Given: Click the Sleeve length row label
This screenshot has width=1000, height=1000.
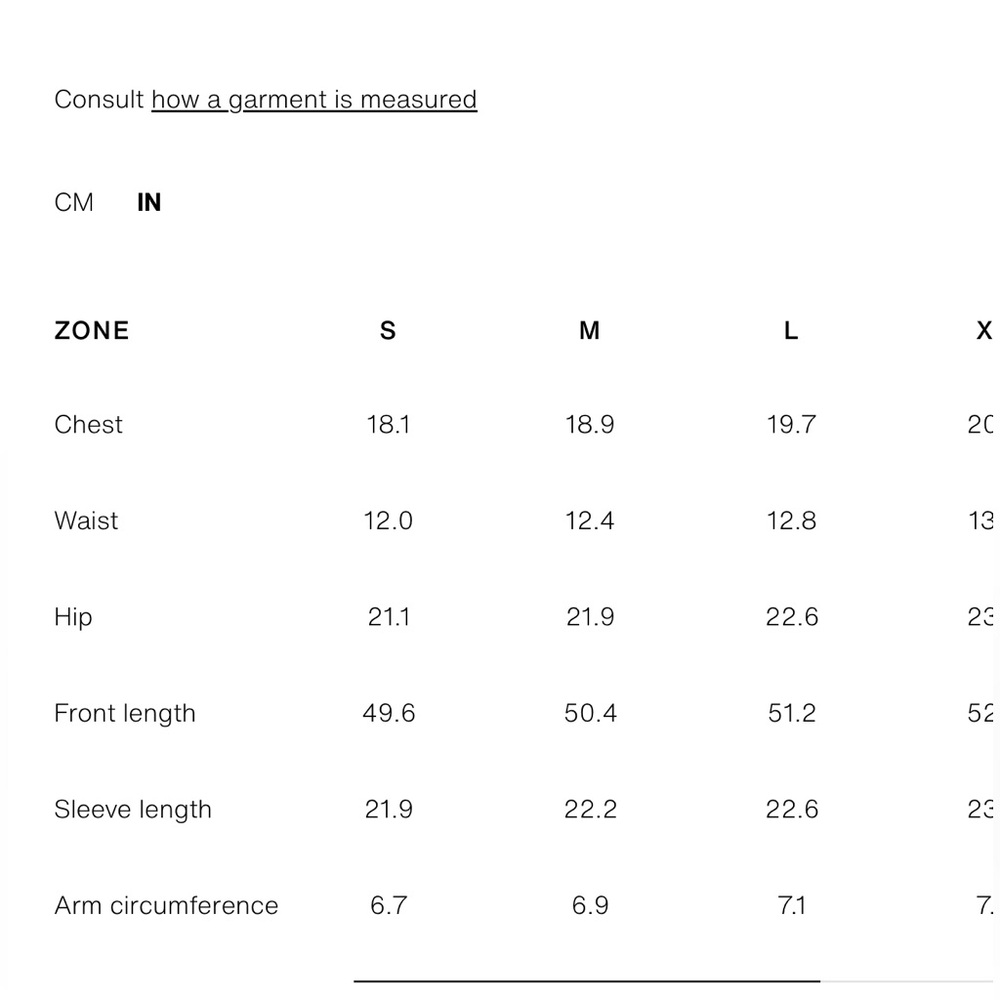Looking at the screenshot, I should click(133, 810).
